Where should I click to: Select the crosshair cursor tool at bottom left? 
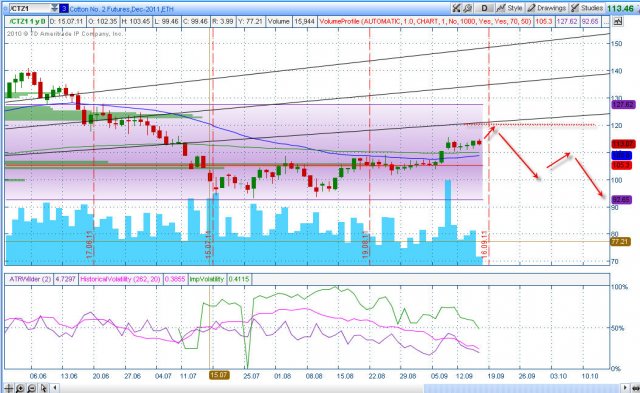click(x=8, y=388)
